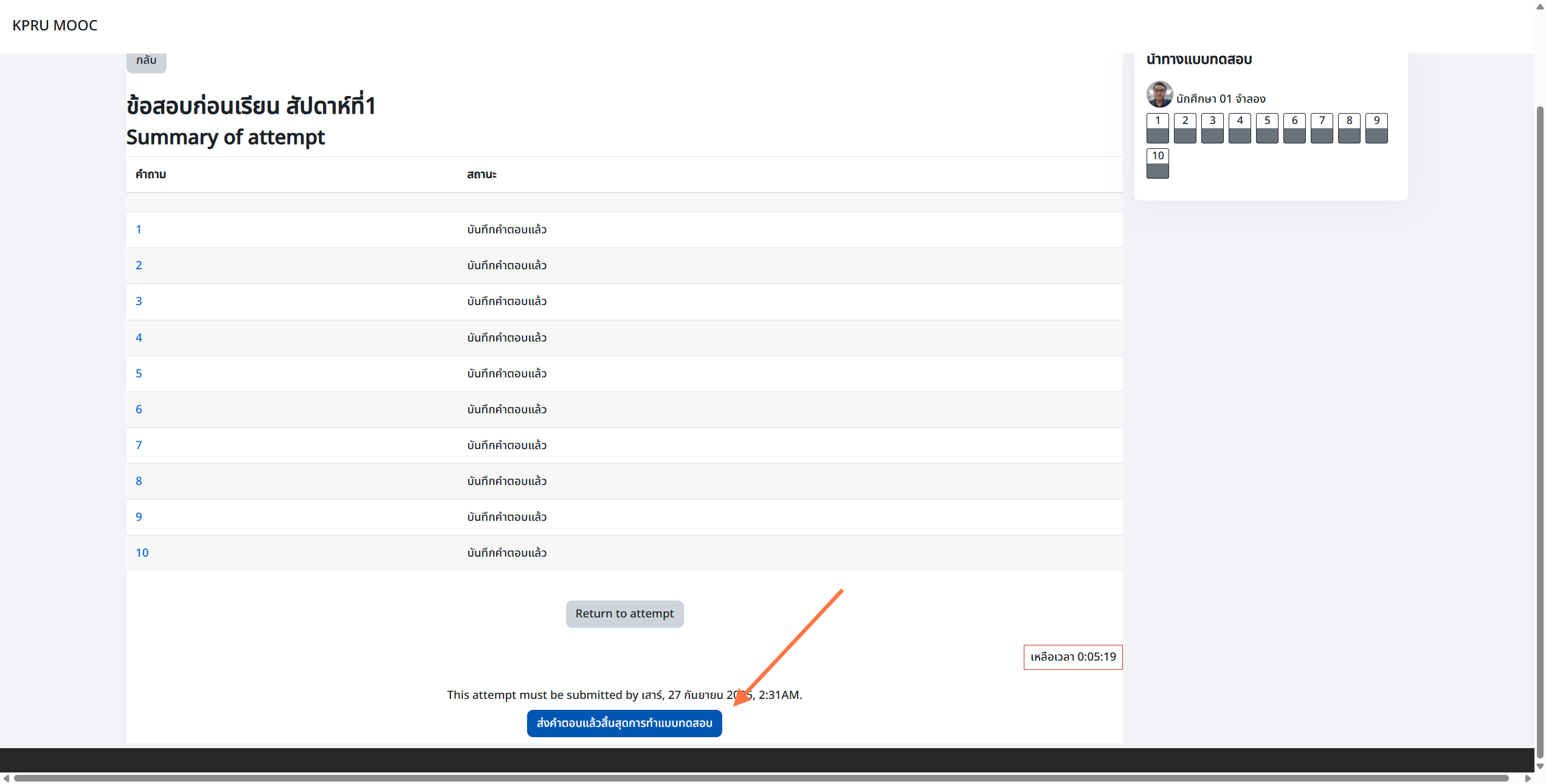1546x784 pixels.
Task: Jump to question 10 in quiz navigation
Action: (1158, 163)
